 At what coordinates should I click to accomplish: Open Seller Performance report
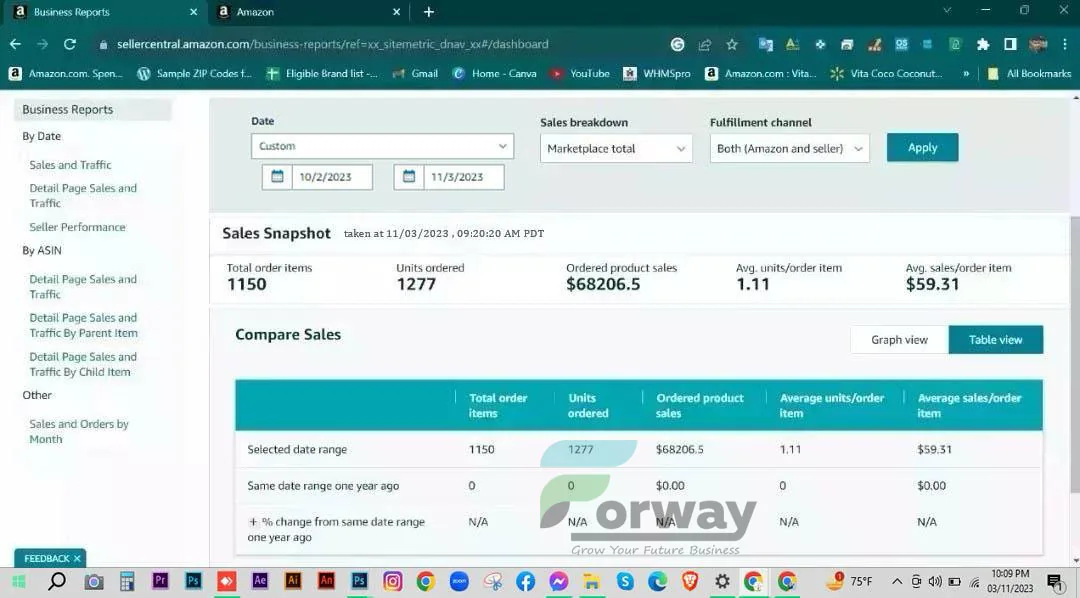point(77,227)
